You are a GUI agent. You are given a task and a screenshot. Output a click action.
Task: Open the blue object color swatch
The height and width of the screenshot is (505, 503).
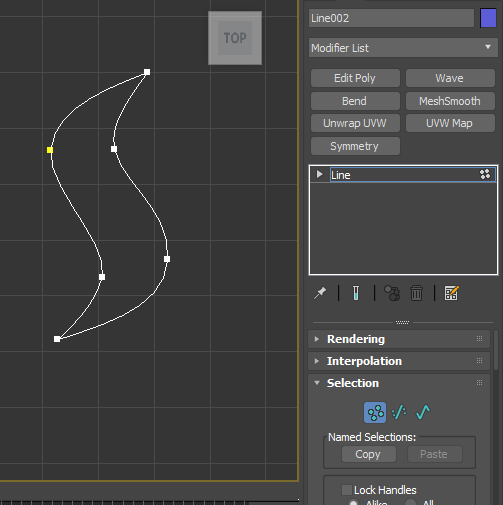click(488, 18)
